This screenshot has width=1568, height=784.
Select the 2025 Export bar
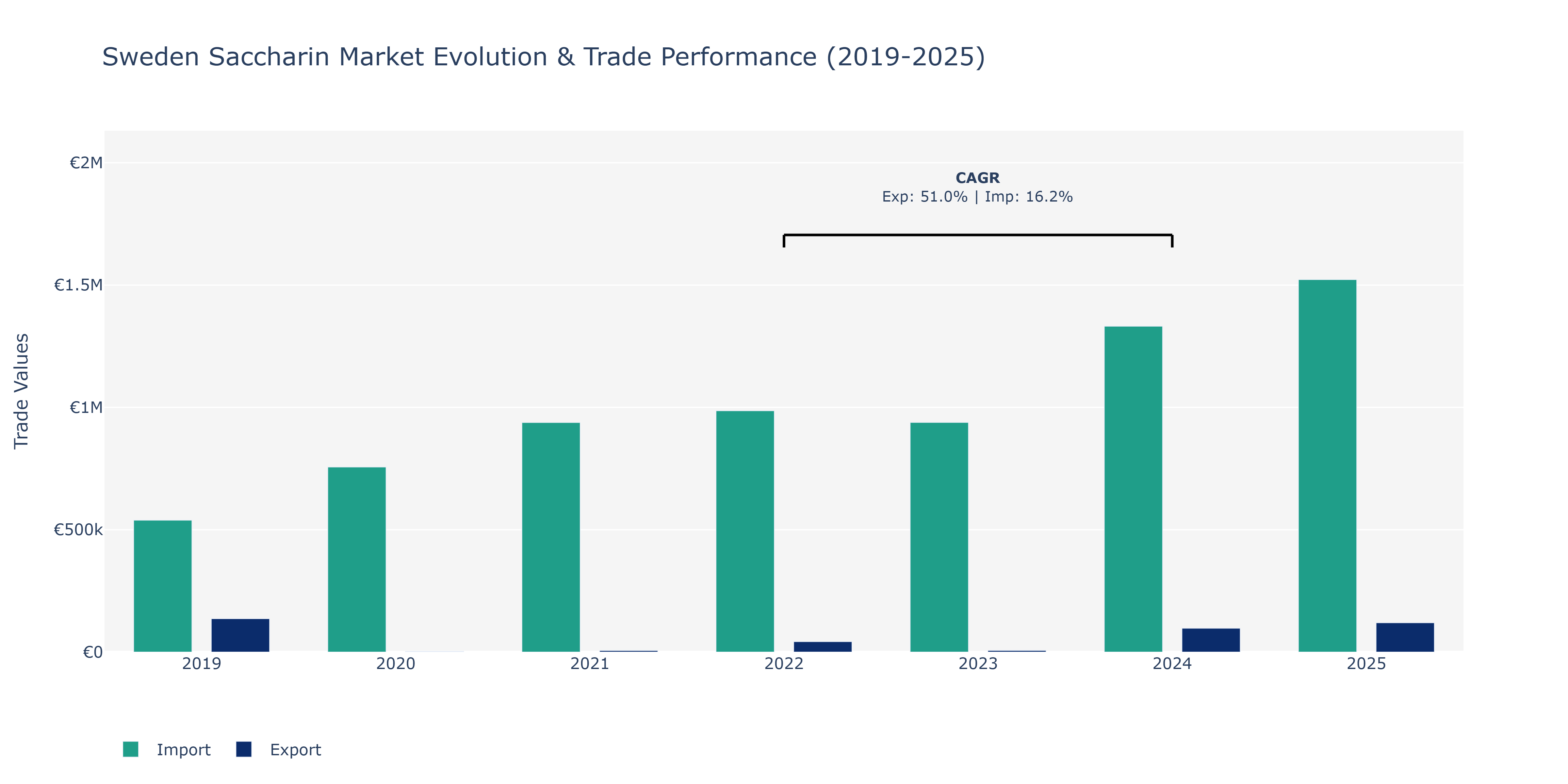[x=1405, y=637]
